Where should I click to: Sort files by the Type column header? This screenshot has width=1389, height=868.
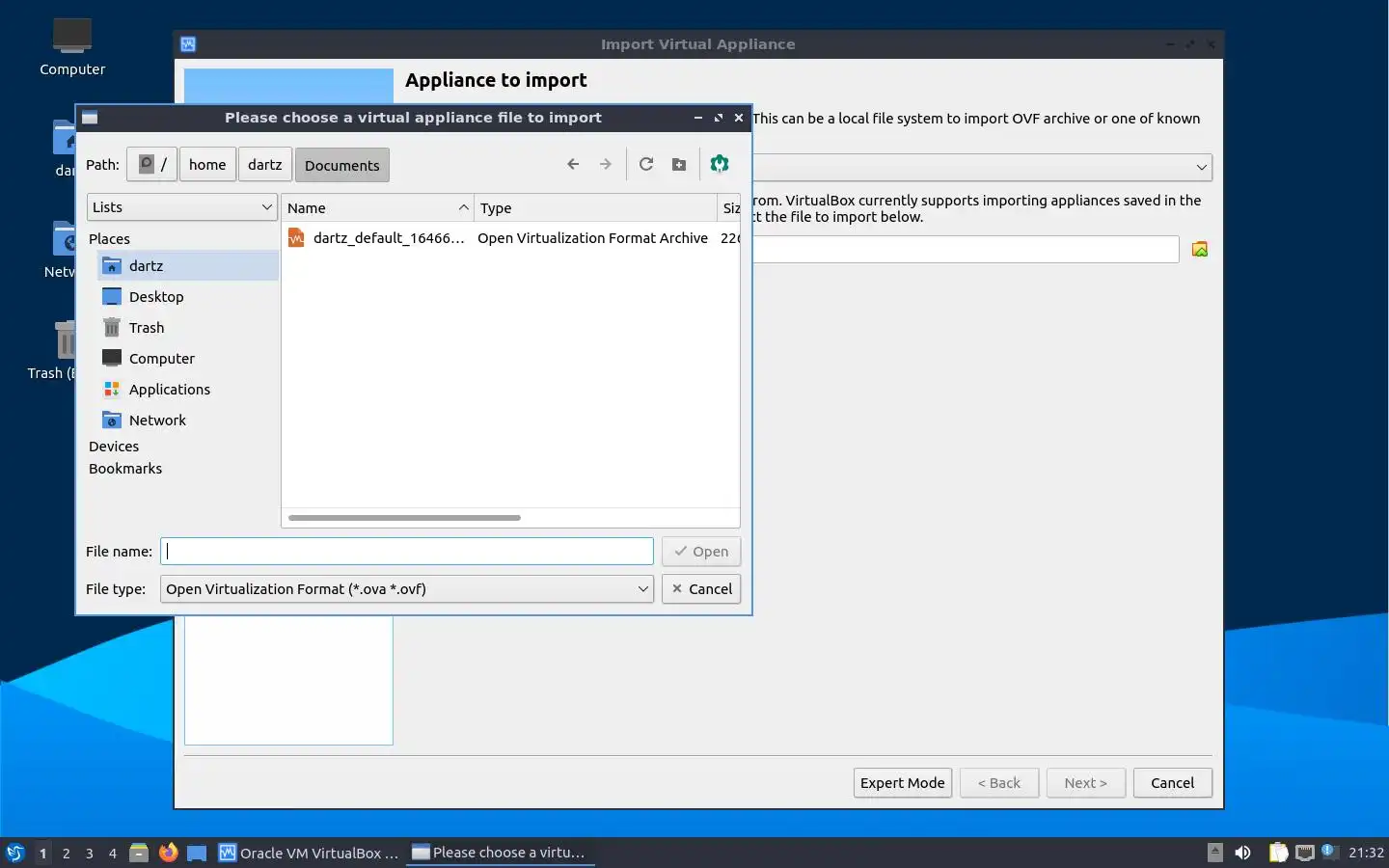coord(595,207)
